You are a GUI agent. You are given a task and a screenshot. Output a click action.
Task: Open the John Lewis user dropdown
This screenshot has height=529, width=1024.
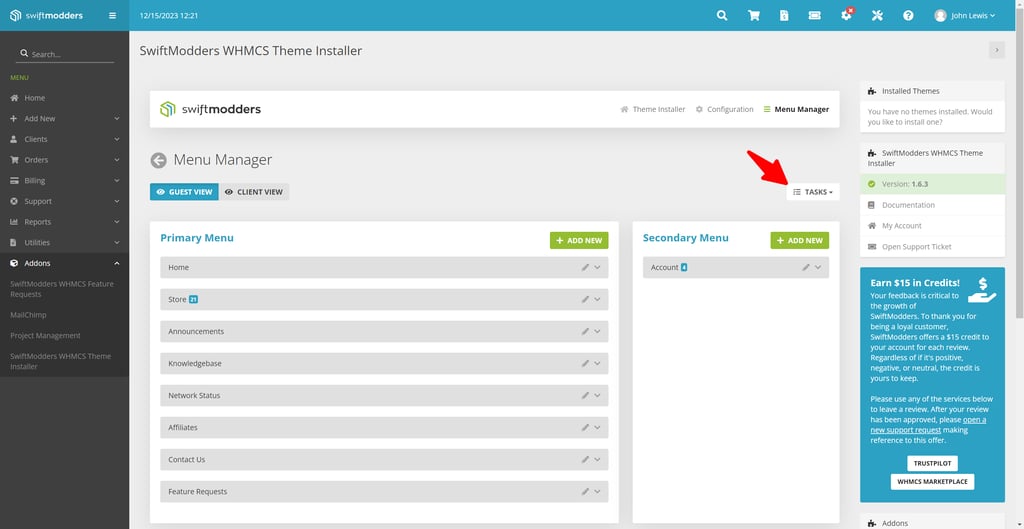point(965,16)
